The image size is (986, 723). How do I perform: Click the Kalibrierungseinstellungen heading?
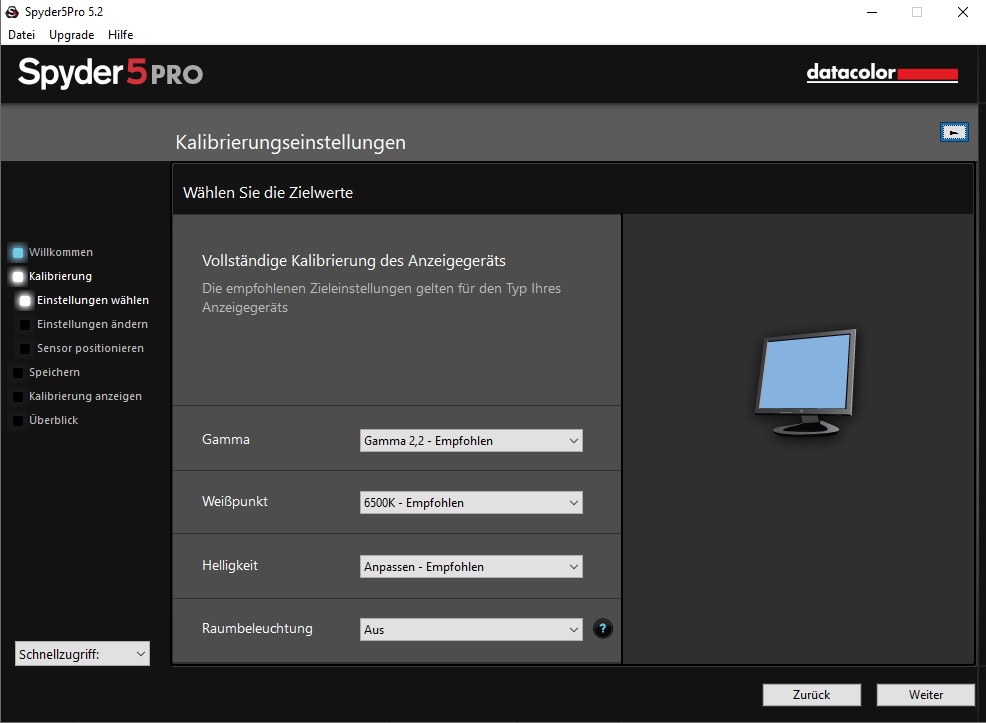coord(290,142)
